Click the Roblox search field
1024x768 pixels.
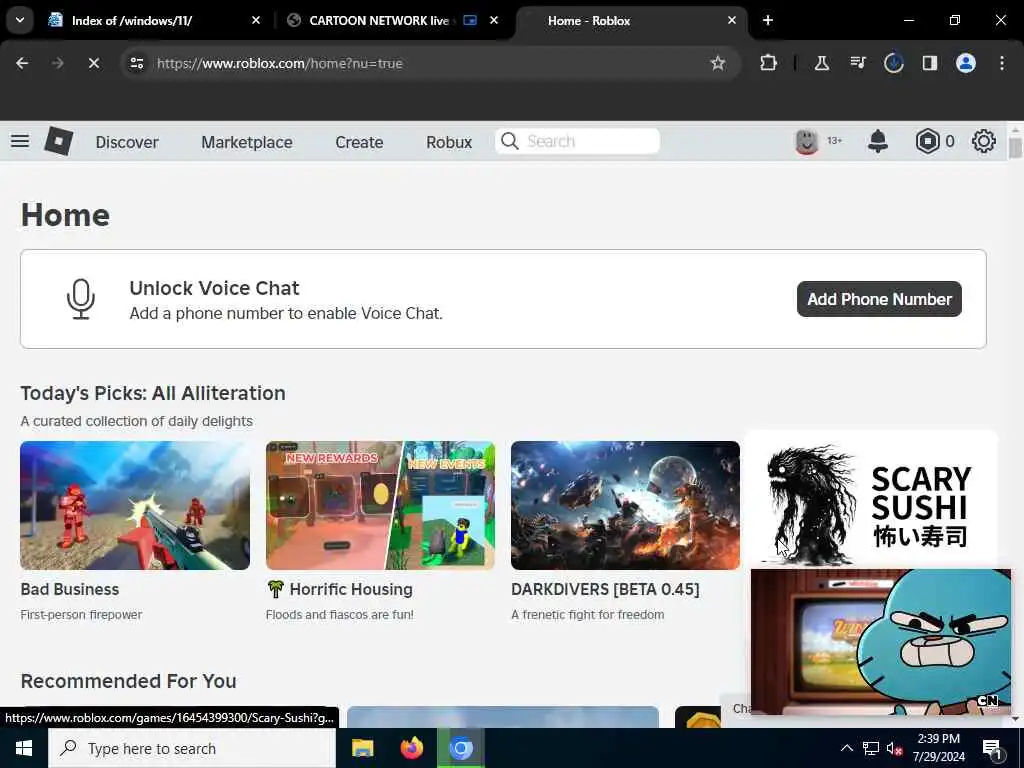tap(578, 141)
